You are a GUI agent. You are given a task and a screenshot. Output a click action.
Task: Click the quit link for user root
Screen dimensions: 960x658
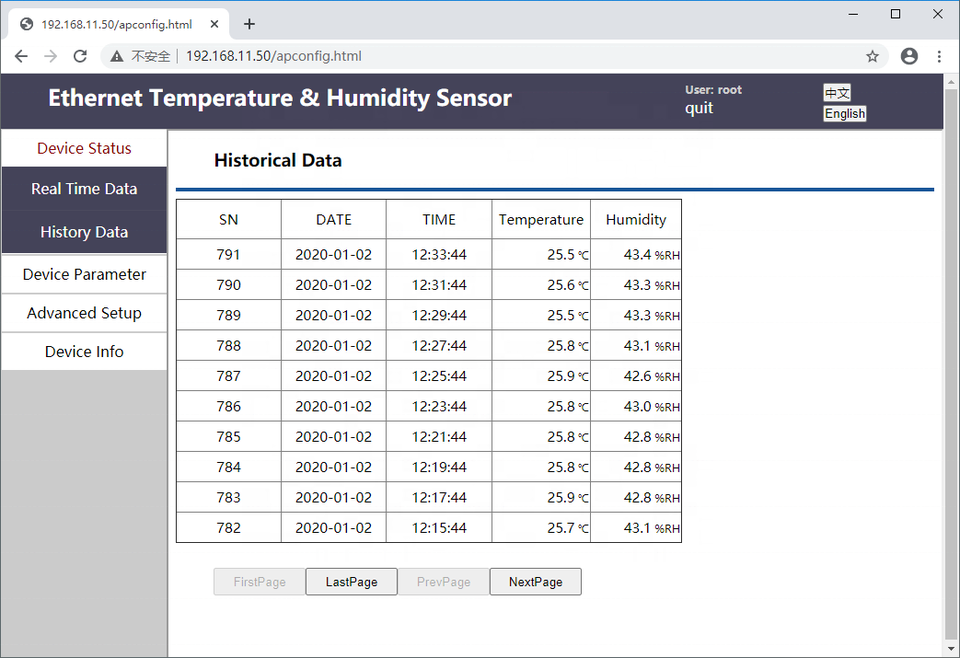699,108
